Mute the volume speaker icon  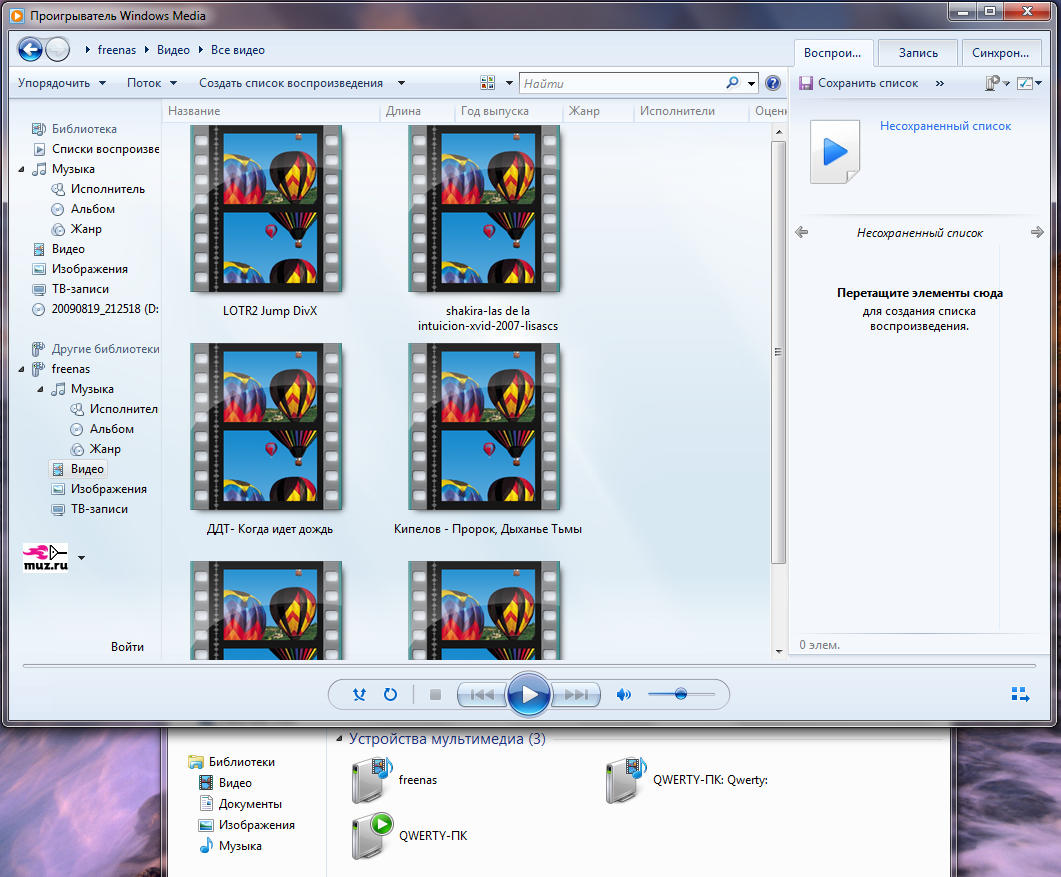click(623, 694)
